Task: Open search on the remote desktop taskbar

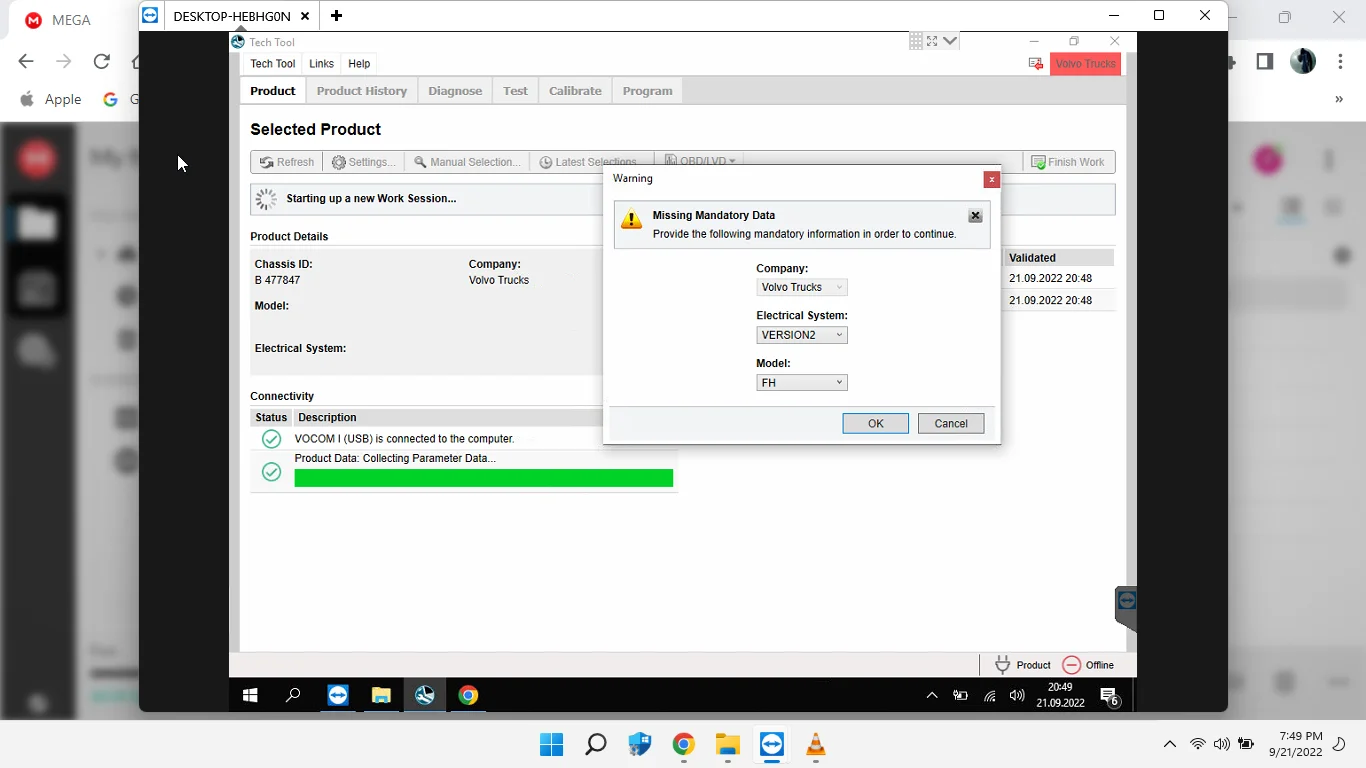Action: [294, 696]
